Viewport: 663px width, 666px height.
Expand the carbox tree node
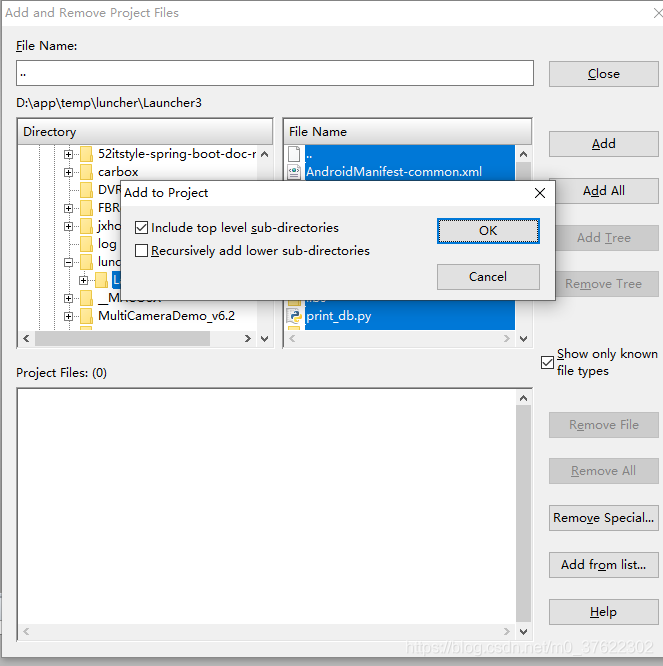pos(68,172)
